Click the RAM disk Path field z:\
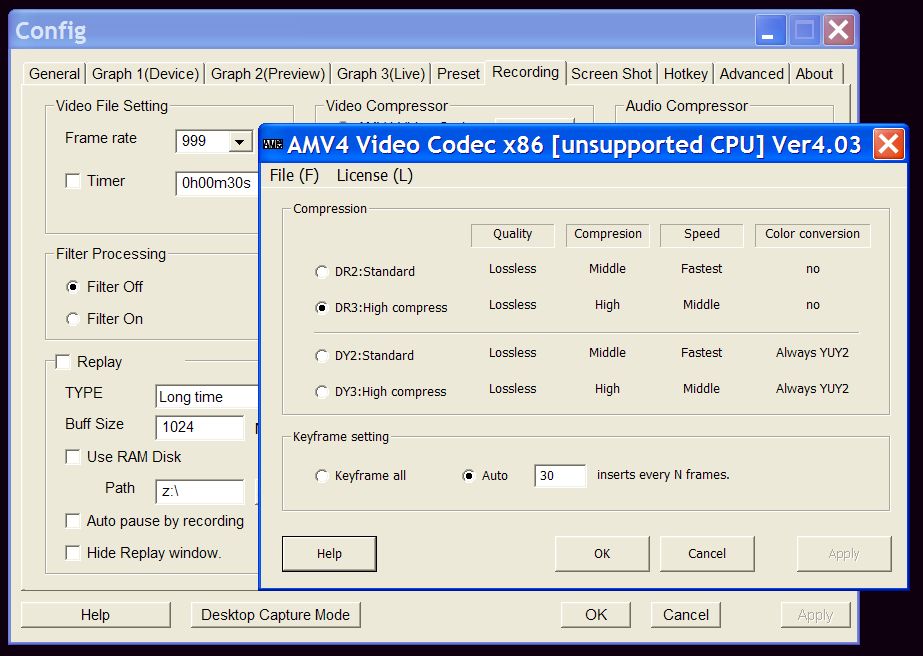The width and height of the screenshot is (923, 656). pos(200,491)
